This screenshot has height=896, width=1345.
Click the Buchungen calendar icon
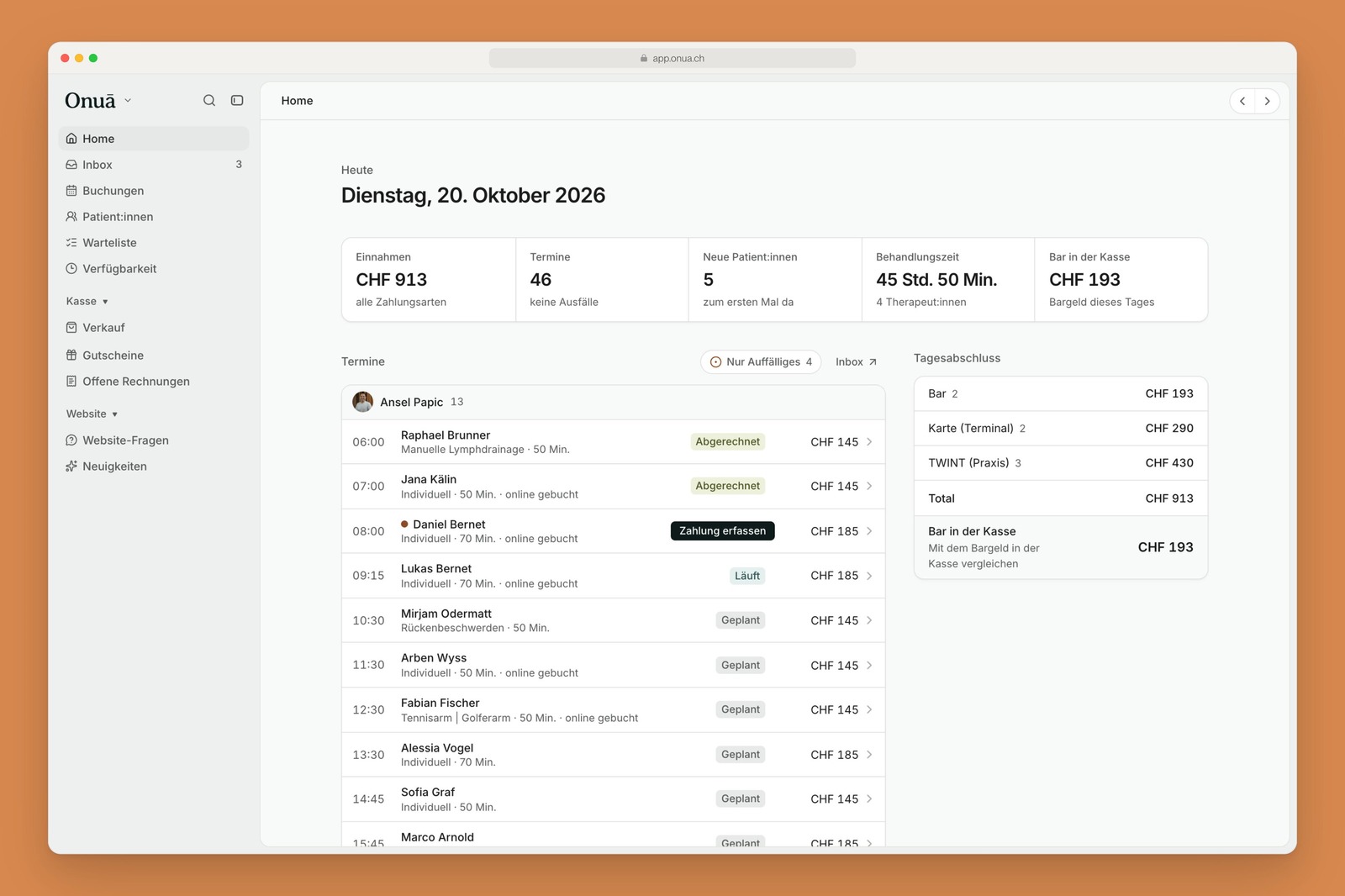click(71, 191)
